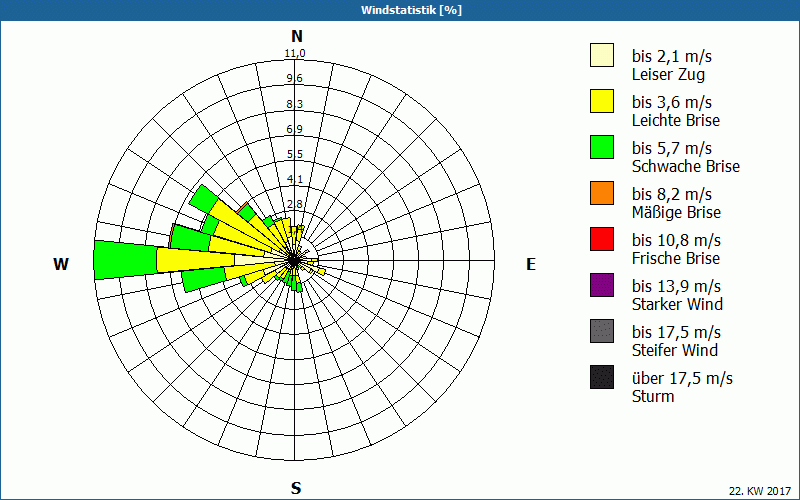
Task: Click the pale yellow 2,1 m/s swatch
Action: point(602,55)
